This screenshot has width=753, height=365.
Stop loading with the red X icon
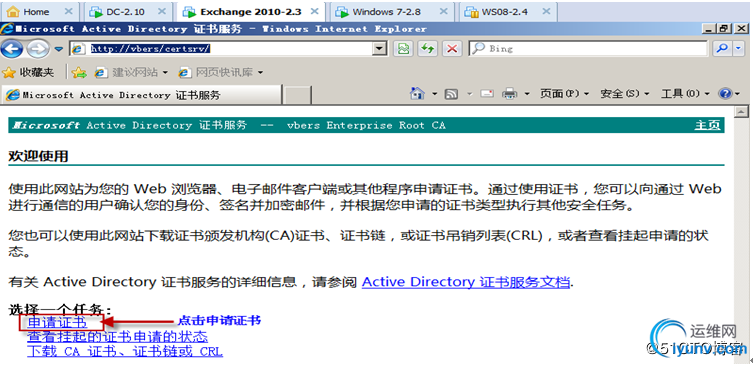tap(452, 49)
